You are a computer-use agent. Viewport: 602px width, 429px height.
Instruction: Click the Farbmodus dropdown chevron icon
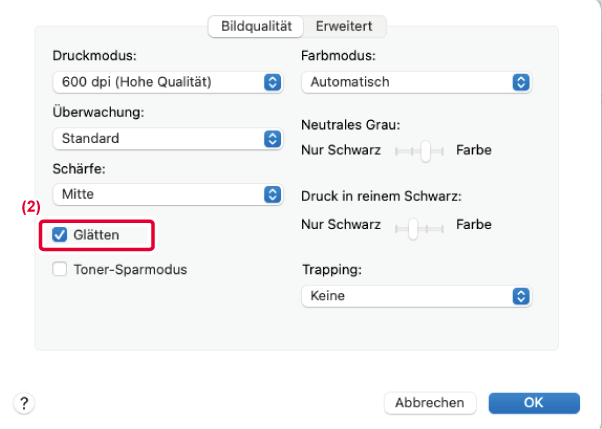520,82
